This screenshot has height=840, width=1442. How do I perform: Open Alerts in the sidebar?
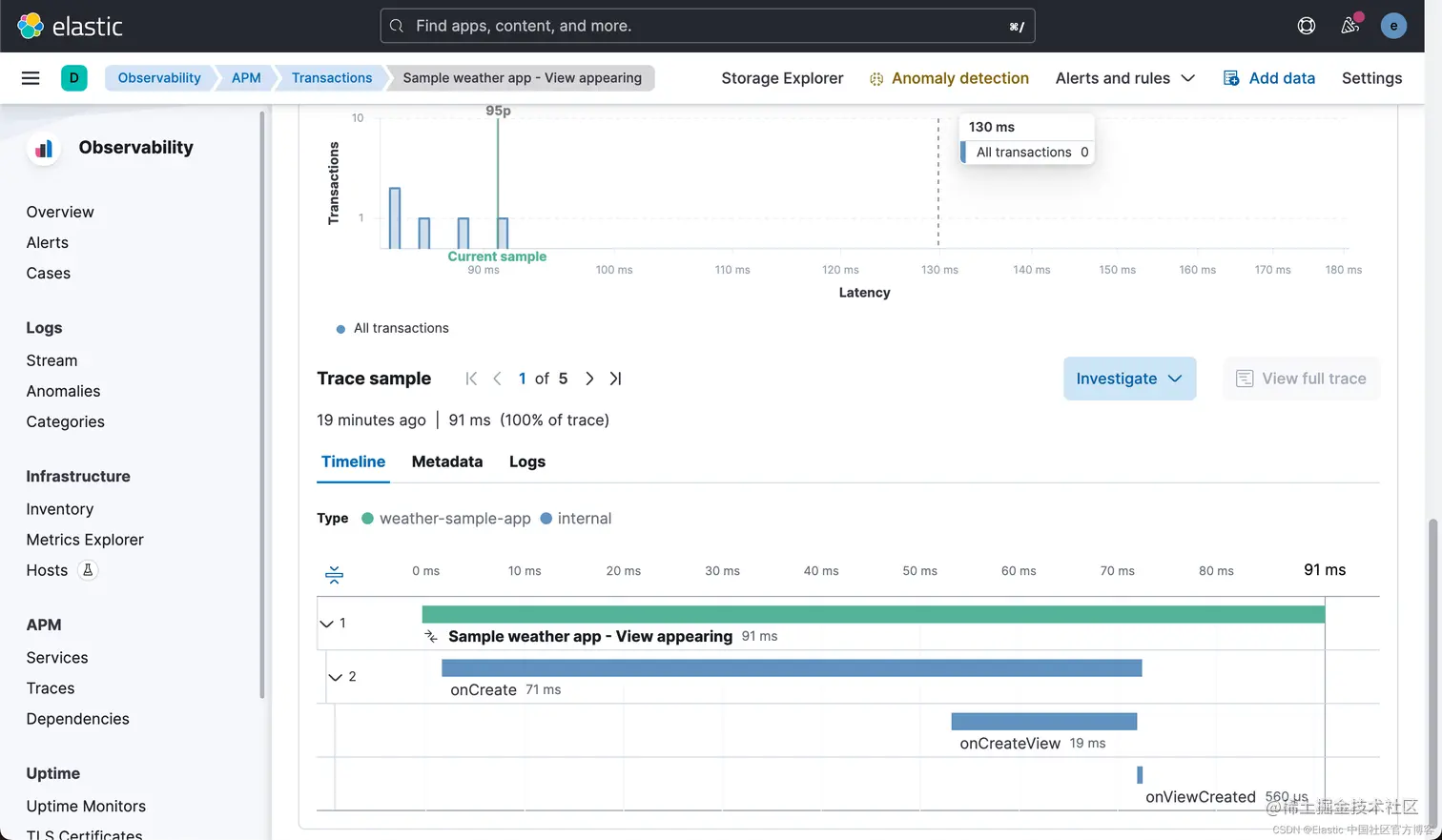point(48,242)
